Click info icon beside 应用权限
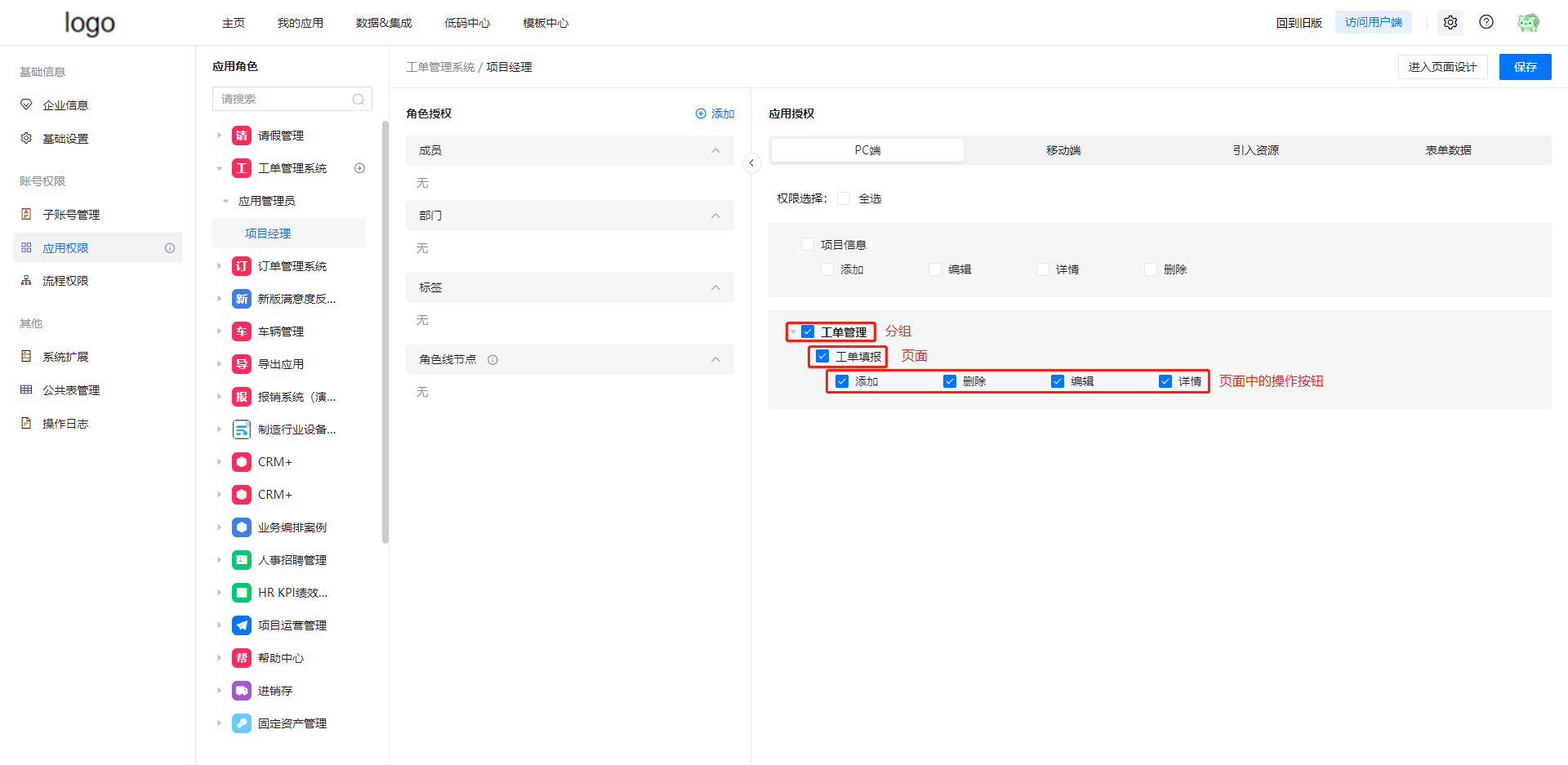This screenshot has height=765, width=1568. 170,248
